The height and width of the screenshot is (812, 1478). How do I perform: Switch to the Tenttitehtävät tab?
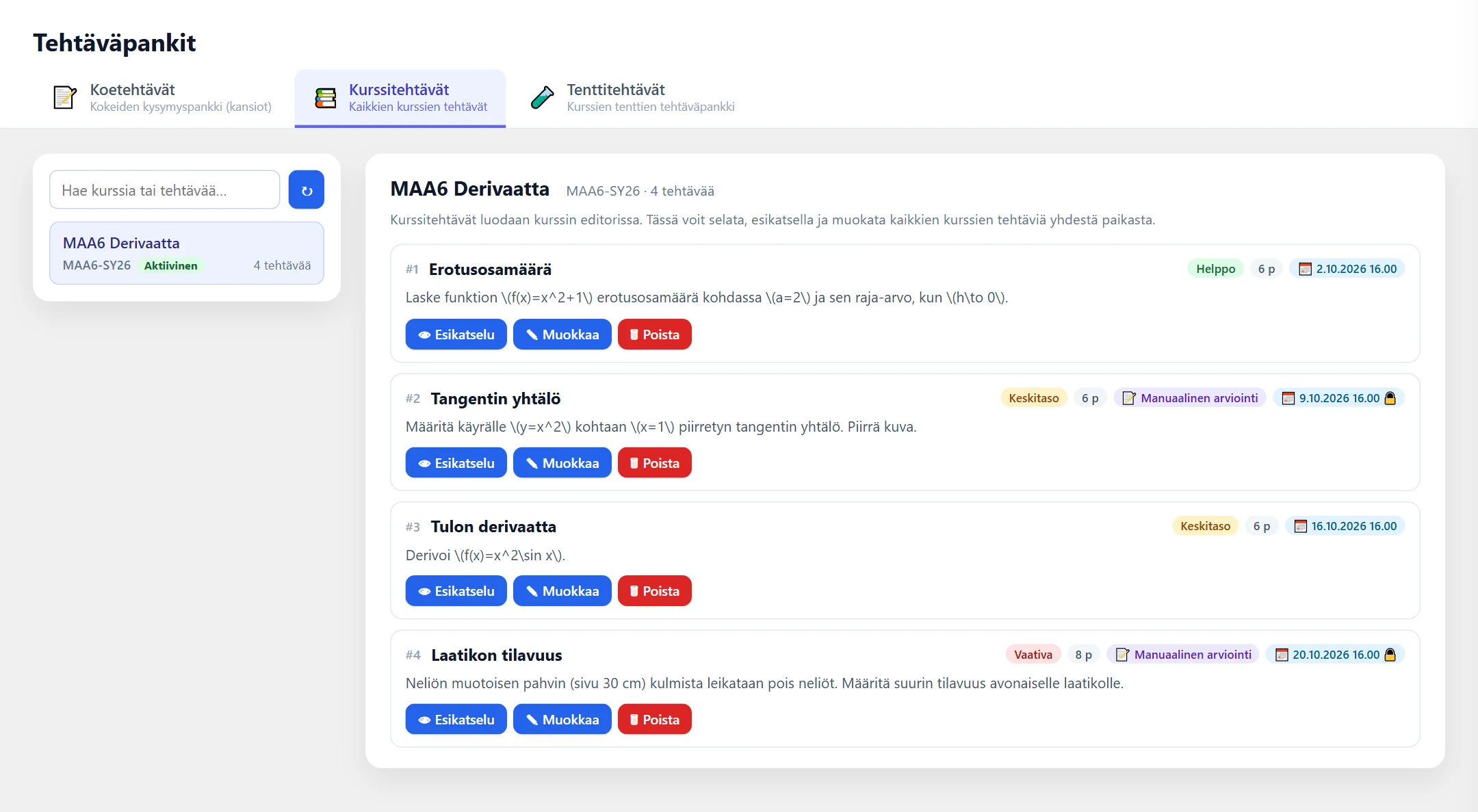632,98
